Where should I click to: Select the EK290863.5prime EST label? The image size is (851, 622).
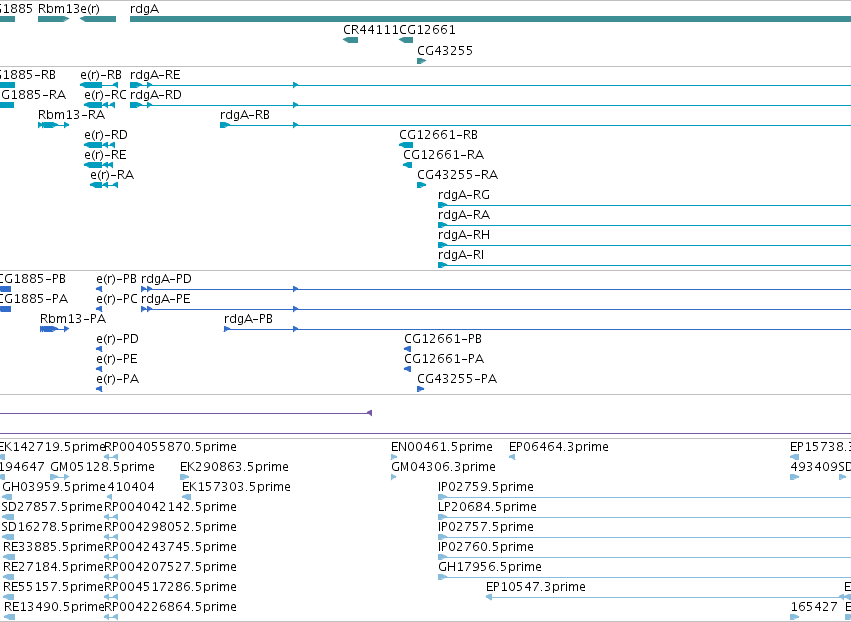234,467
